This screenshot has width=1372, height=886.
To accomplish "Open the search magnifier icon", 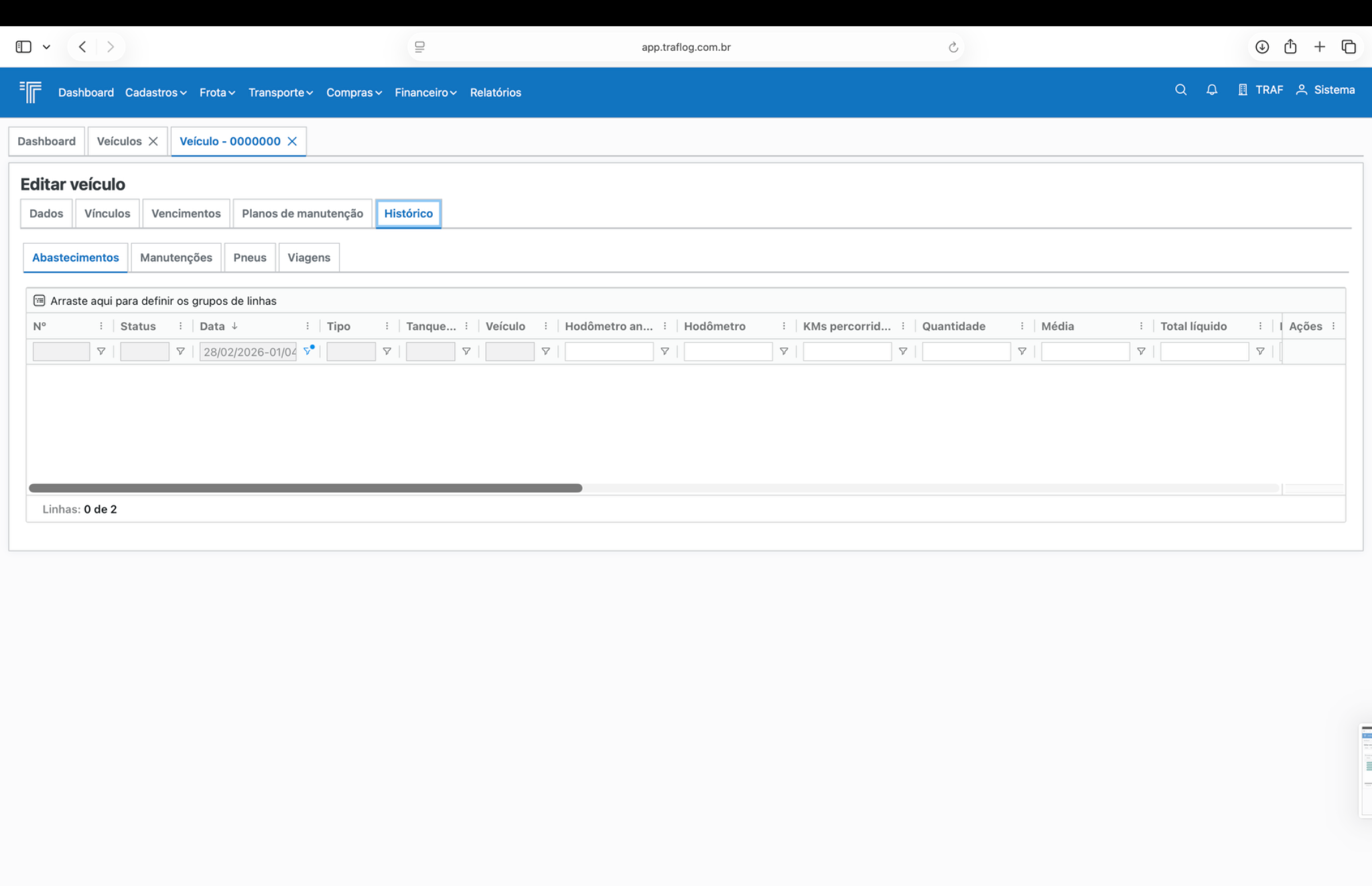I will tap(1180, 90).
